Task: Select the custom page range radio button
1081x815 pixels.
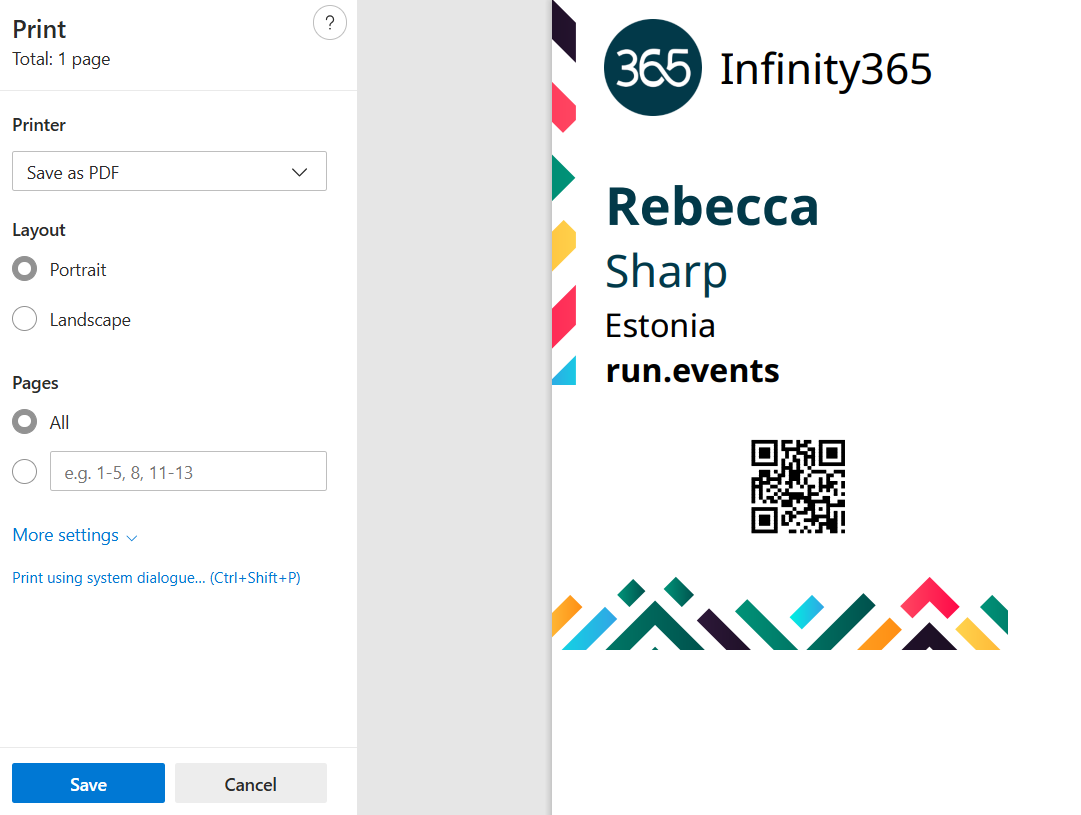Action: 25,472
